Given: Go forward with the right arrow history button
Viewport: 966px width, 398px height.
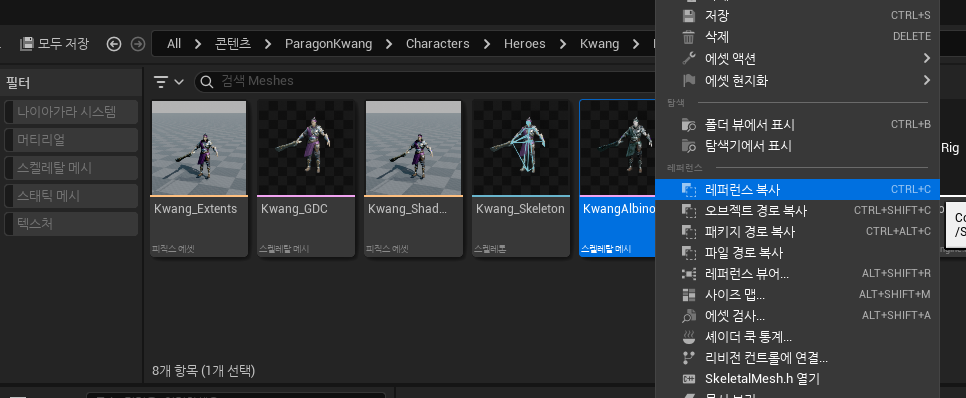Looking at the screenshot, I should [x=139, y=44].
